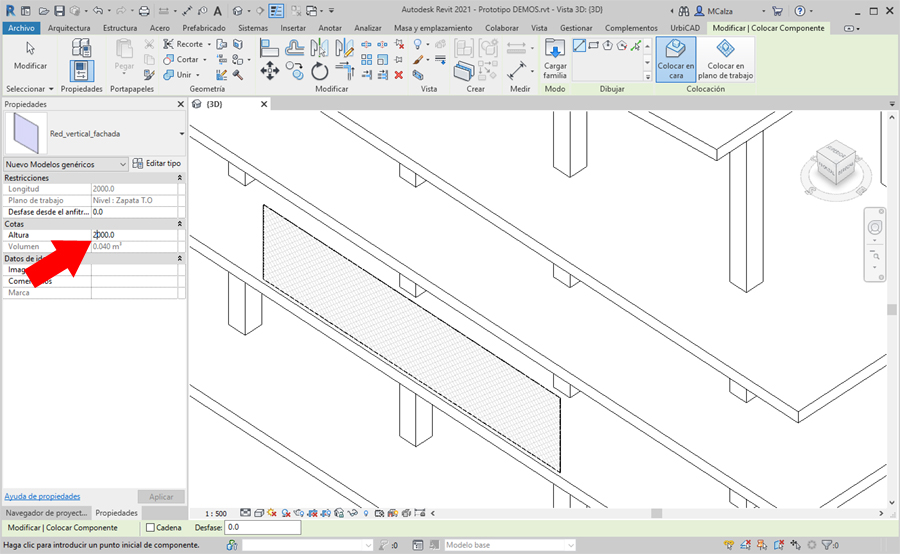This screenshot has height=554, width=900.
Task: Select Colocar en plano de trabajo
Action: [x=726, y=59]
